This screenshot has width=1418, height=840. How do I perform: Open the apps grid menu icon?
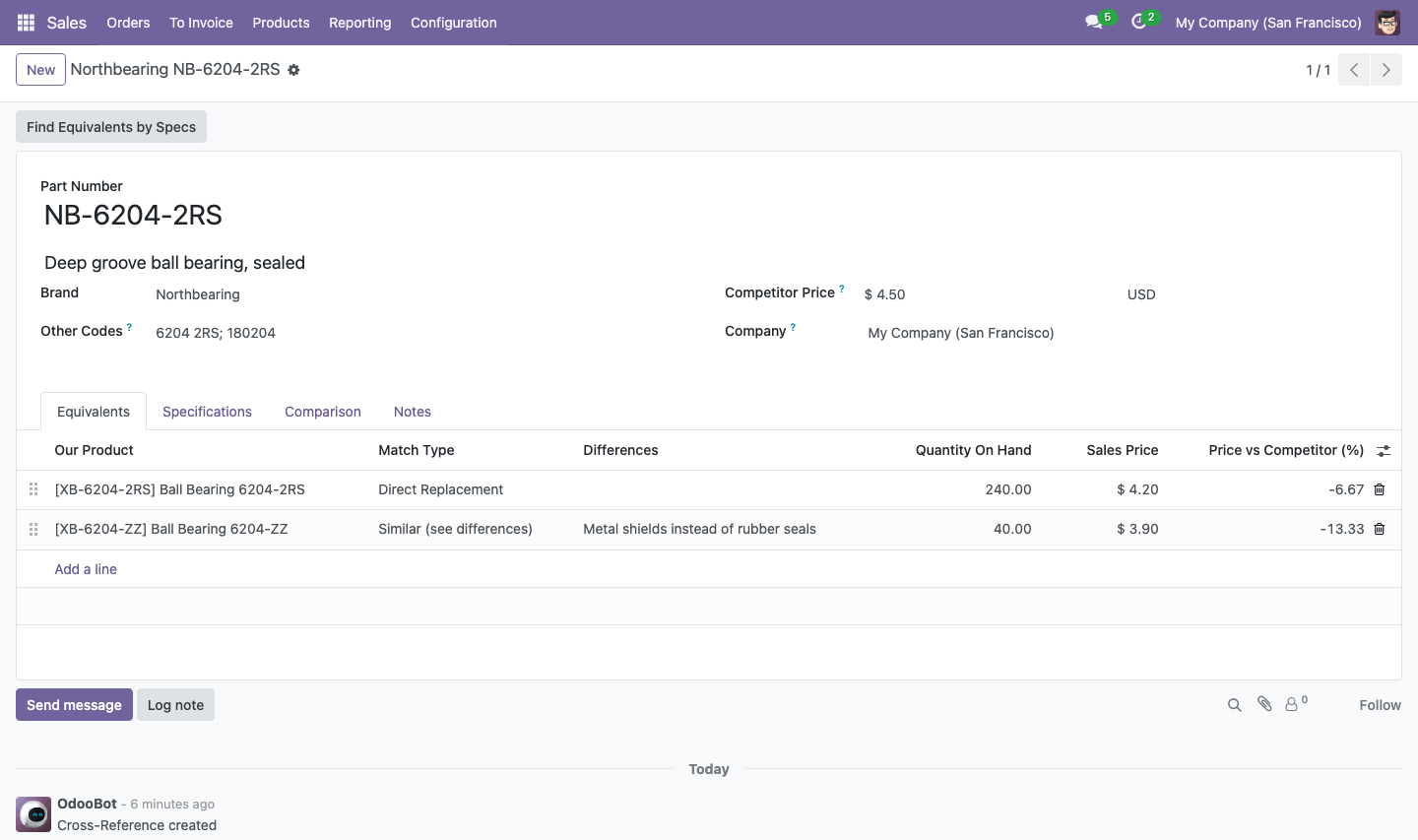click(x=27, y=23)
